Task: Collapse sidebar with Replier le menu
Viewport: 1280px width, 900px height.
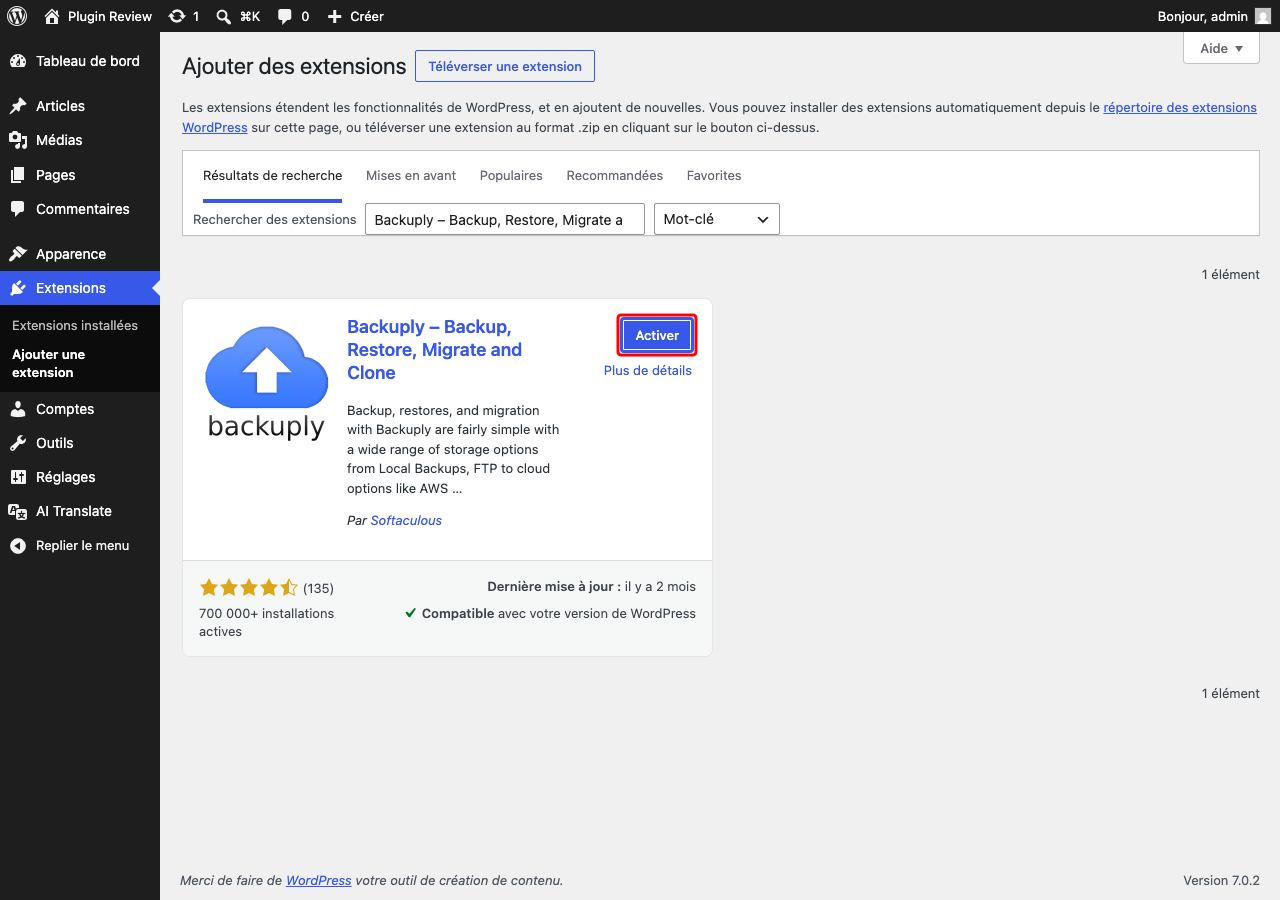Action: click(80, 546)
